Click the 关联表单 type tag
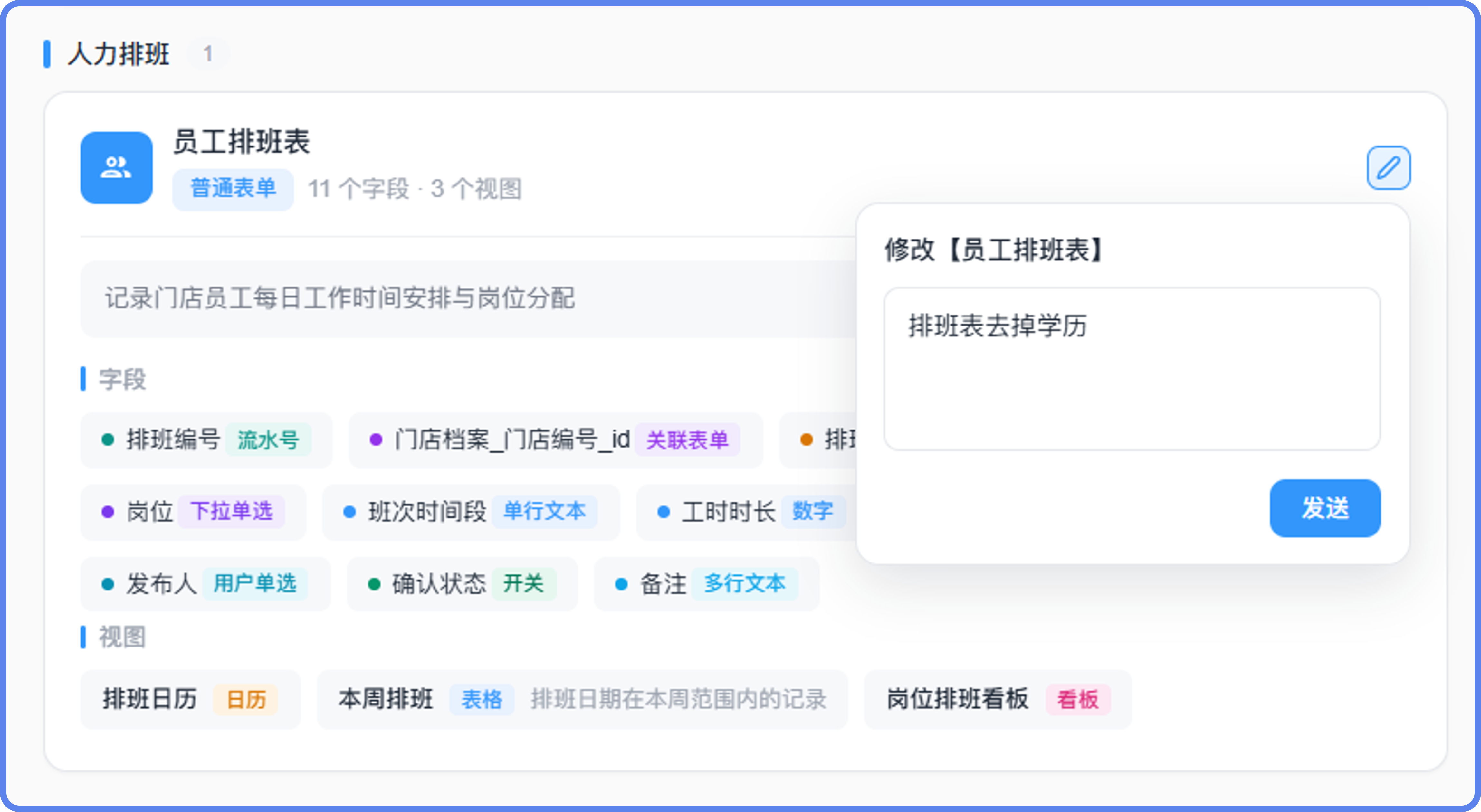This screenshot has width=1481, height=812. coord(687,440)
